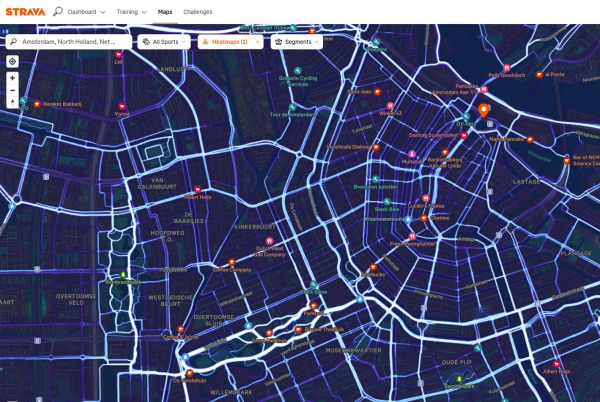Select the Pancakes Amsterdam restaurant marker
The height and width of the screenshot is (402, 600).
coord(484,89)
